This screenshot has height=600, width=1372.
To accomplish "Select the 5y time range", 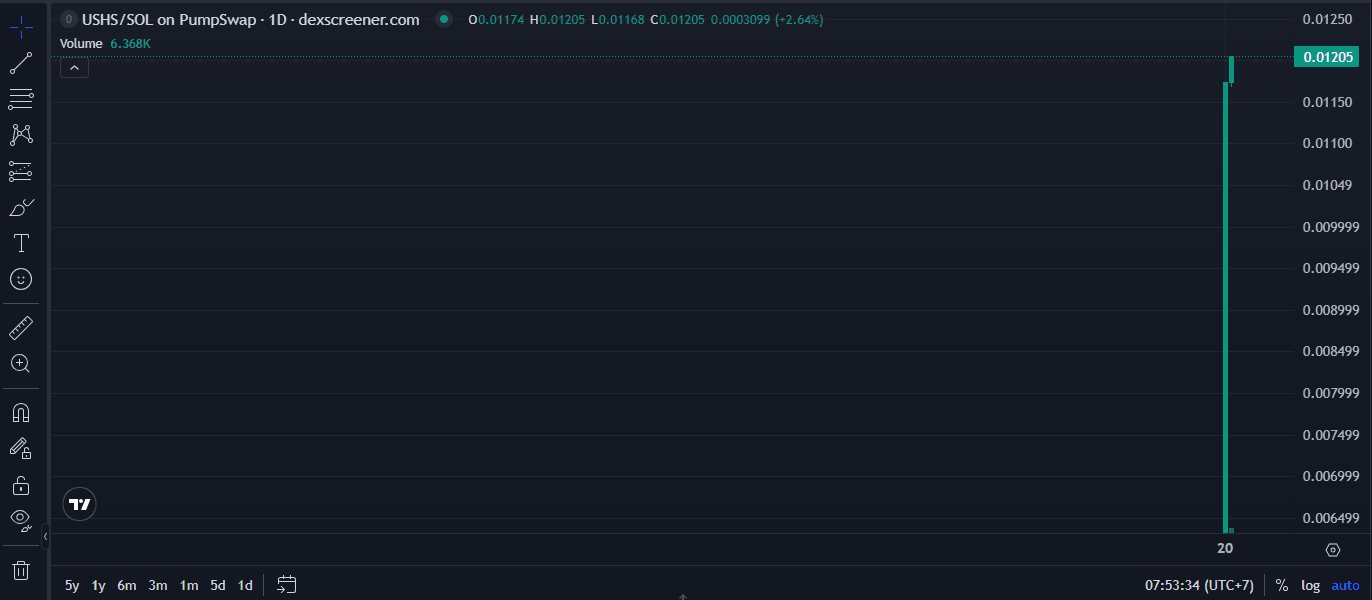I will pos(72,585).
